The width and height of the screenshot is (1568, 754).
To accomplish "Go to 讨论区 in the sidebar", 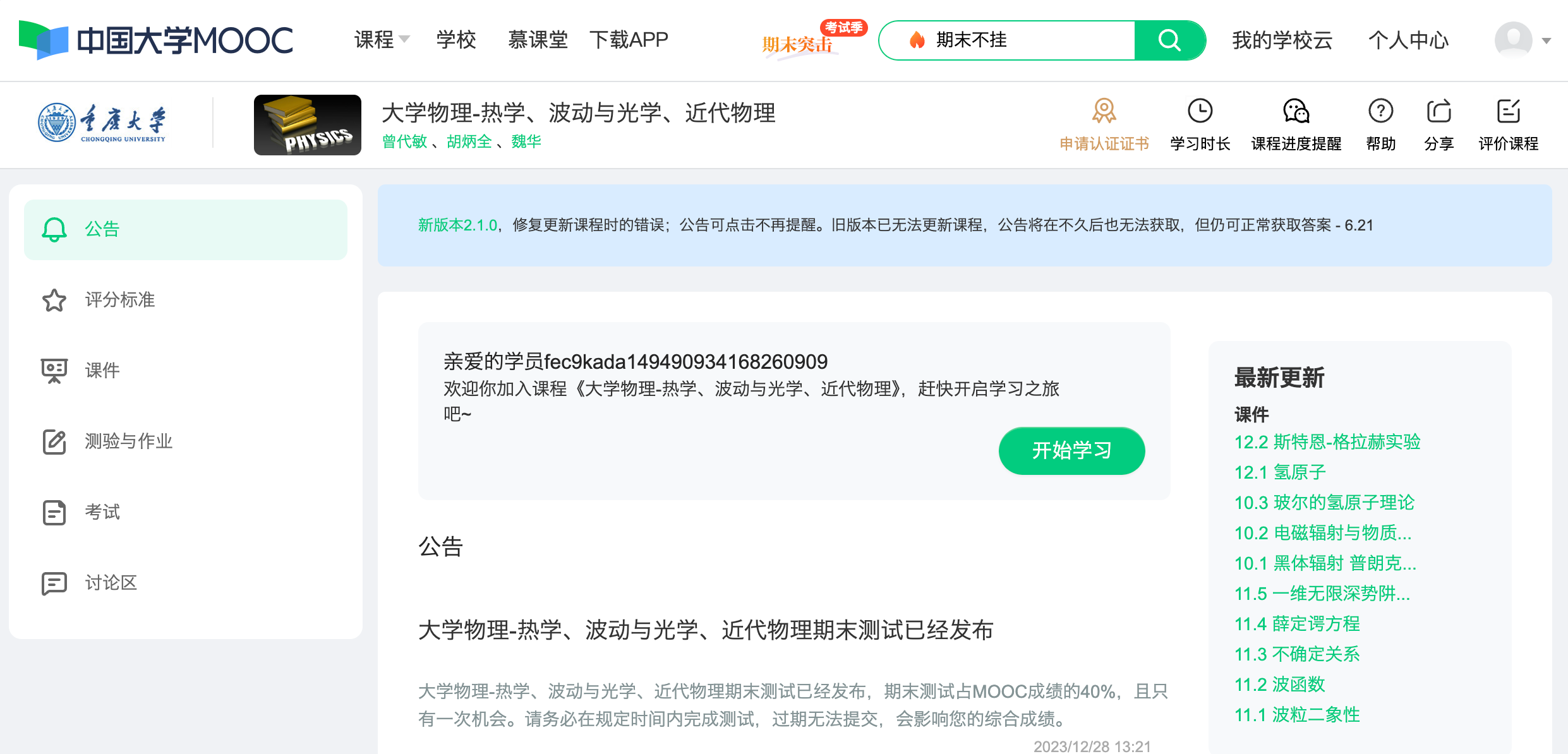I will point(111,582).
